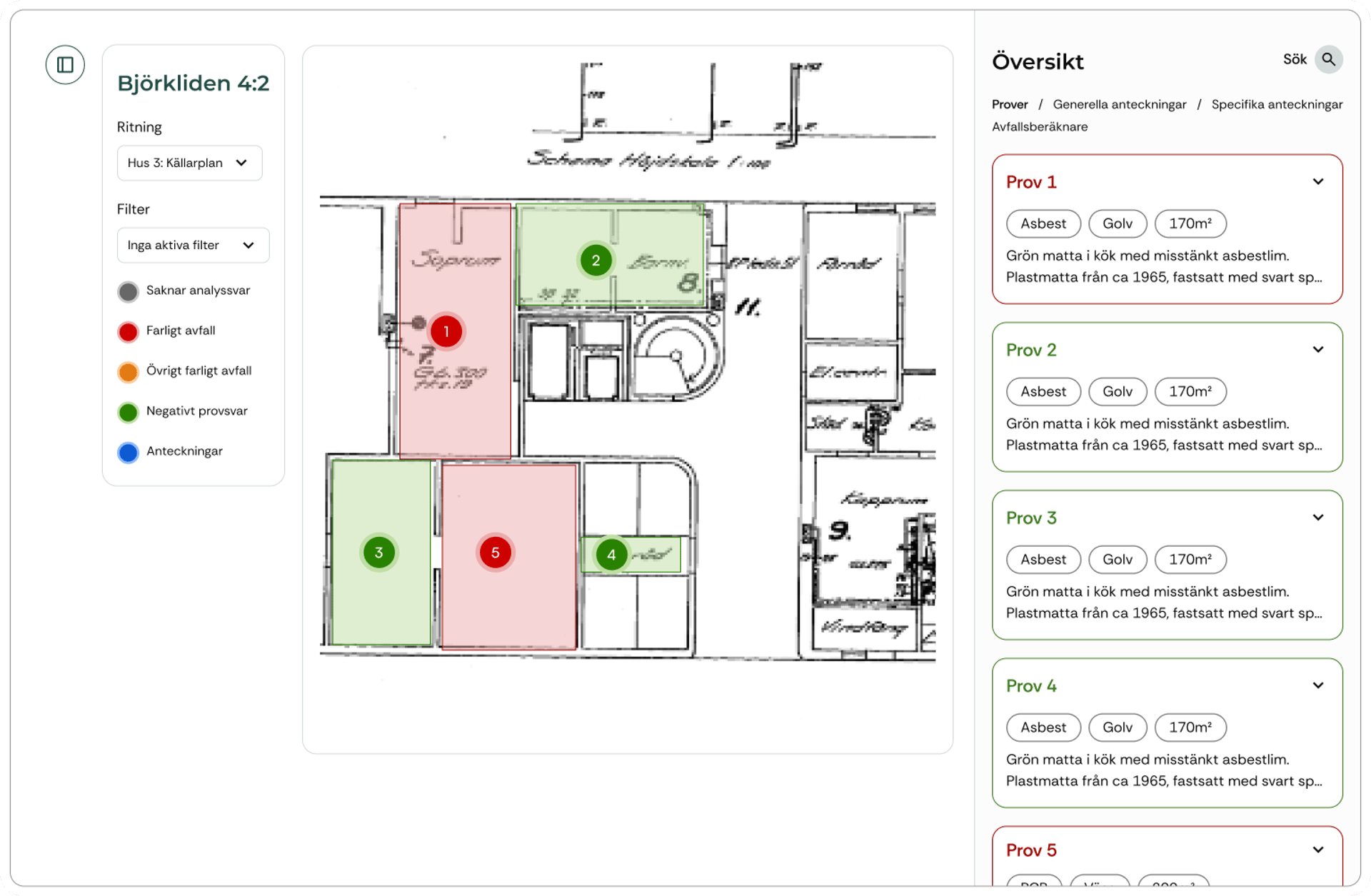Screen dimensions: 1371x896
Task: Click the 170m² tag in Prov 1
Action: point(1190,223)
